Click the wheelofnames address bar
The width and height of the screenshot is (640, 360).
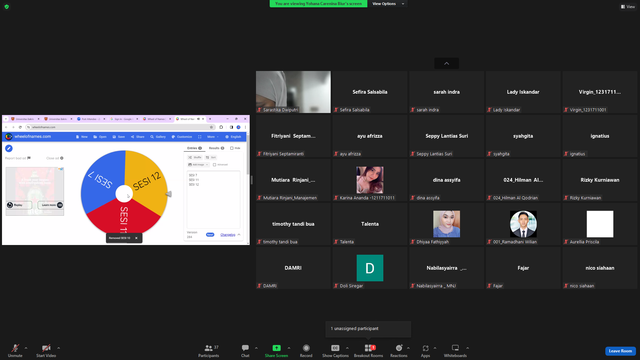[120, 127]
